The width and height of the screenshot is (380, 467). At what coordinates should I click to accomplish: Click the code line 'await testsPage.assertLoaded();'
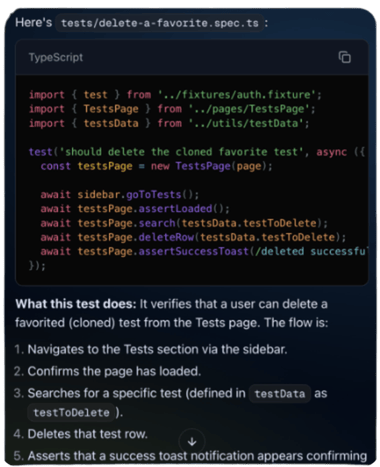click(x=135, y=209)
